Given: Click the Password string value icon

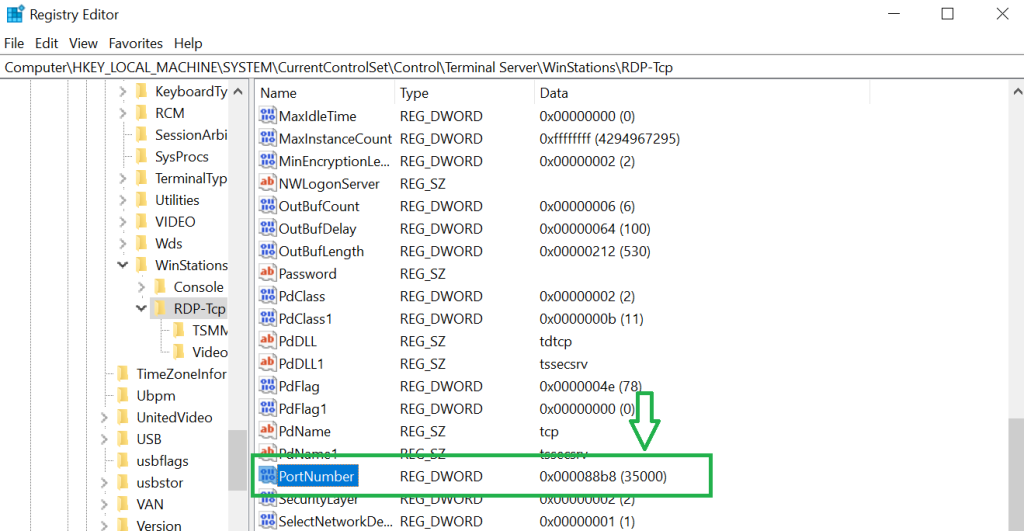Looking at the screenshot, I should 267,273.
